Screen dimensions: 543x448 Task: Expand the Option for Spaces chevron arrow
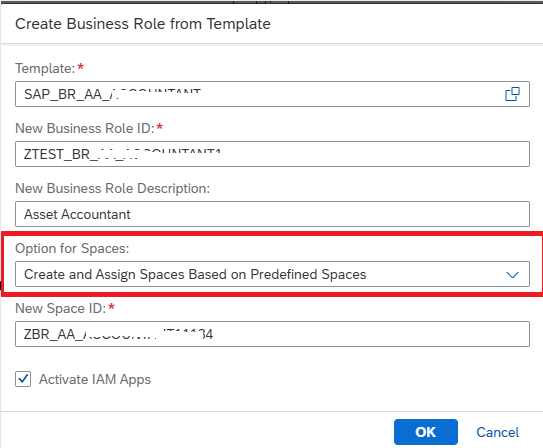pyautogui.click(x=512, y=275)
